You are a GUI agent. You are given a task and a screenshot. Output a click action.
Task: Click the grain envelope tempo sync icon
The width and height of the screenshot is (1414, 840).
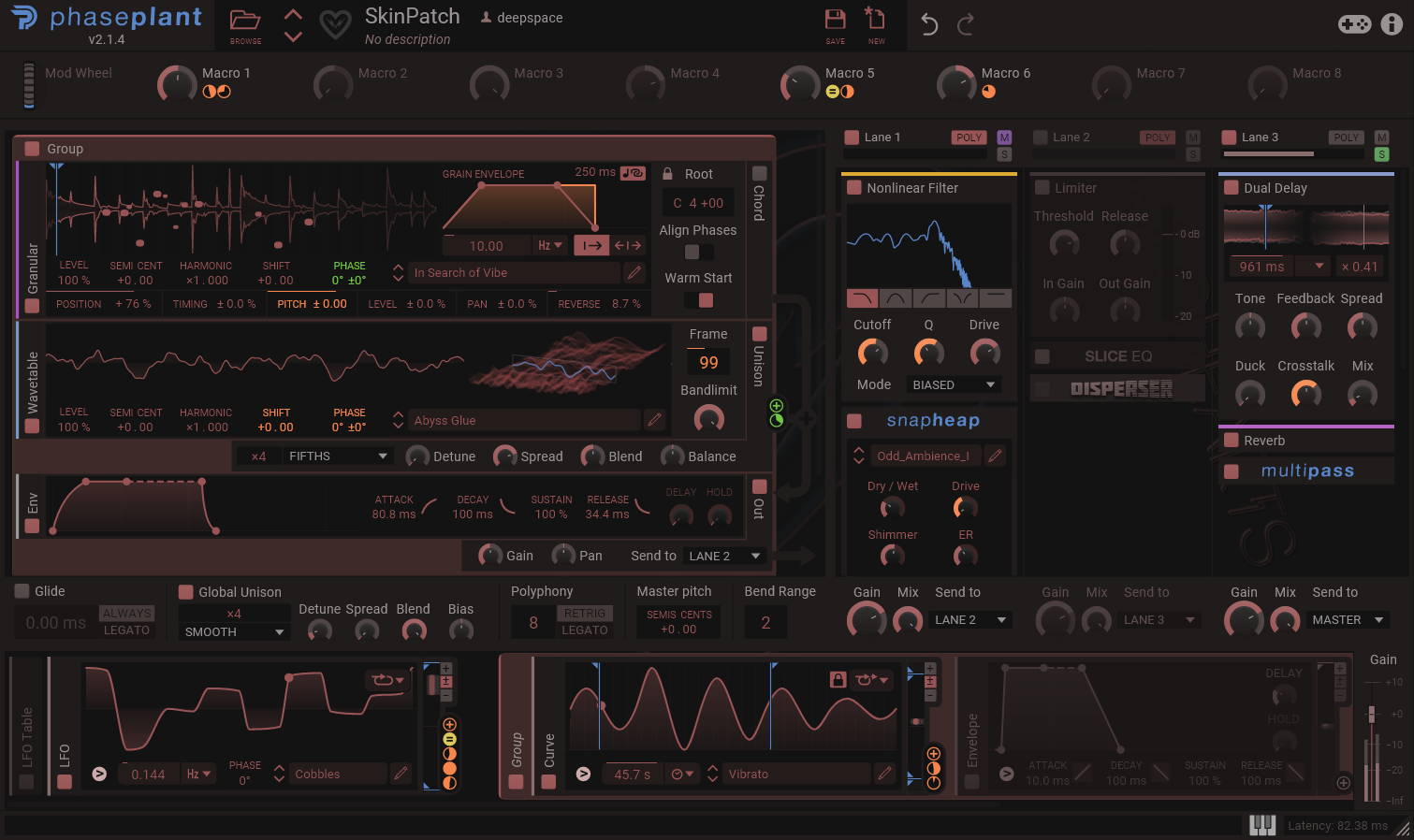tap(633, 173)
